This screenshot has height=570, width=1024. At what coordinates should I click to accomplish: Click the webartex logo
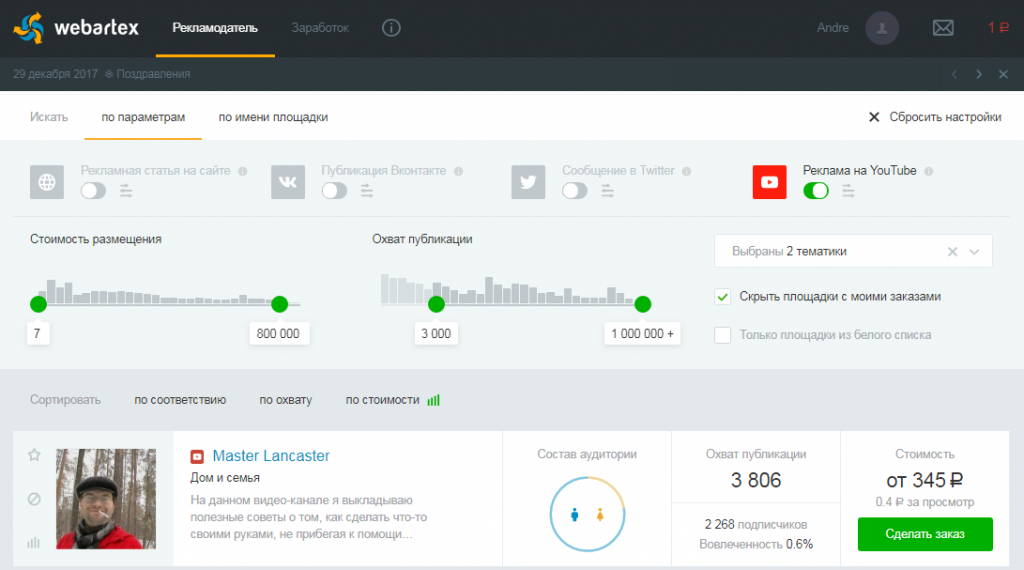coord(76,27)
